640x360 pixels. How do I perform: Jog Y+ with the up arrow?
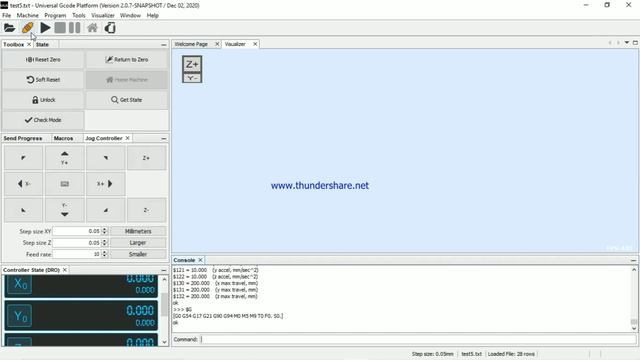64,158
